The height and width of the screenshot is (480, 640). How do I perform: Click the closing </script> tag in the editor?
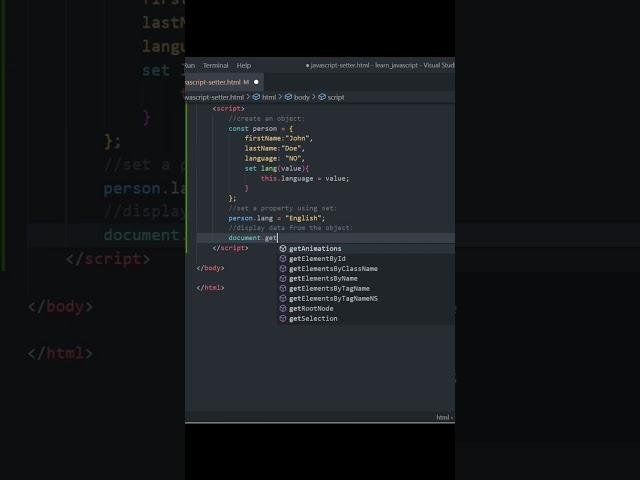(x=230, y=248)
